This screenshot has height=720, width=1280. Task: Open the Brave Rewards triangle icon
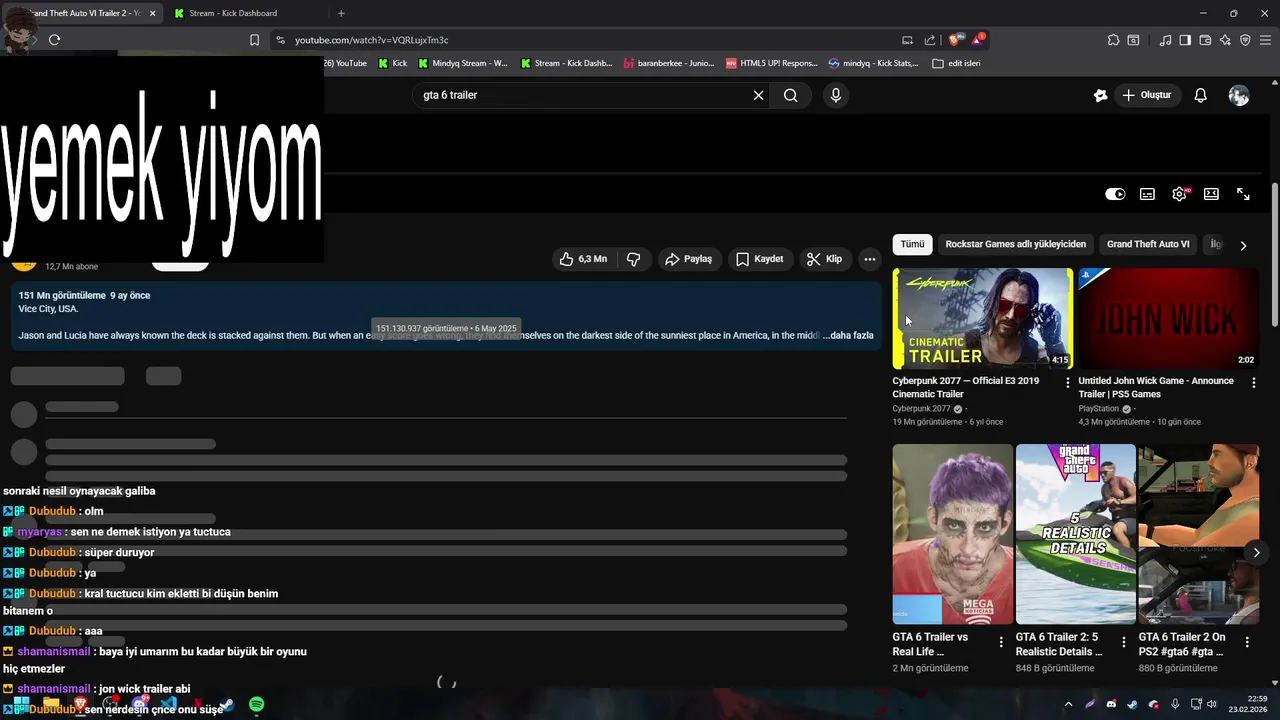pos(978,40)
